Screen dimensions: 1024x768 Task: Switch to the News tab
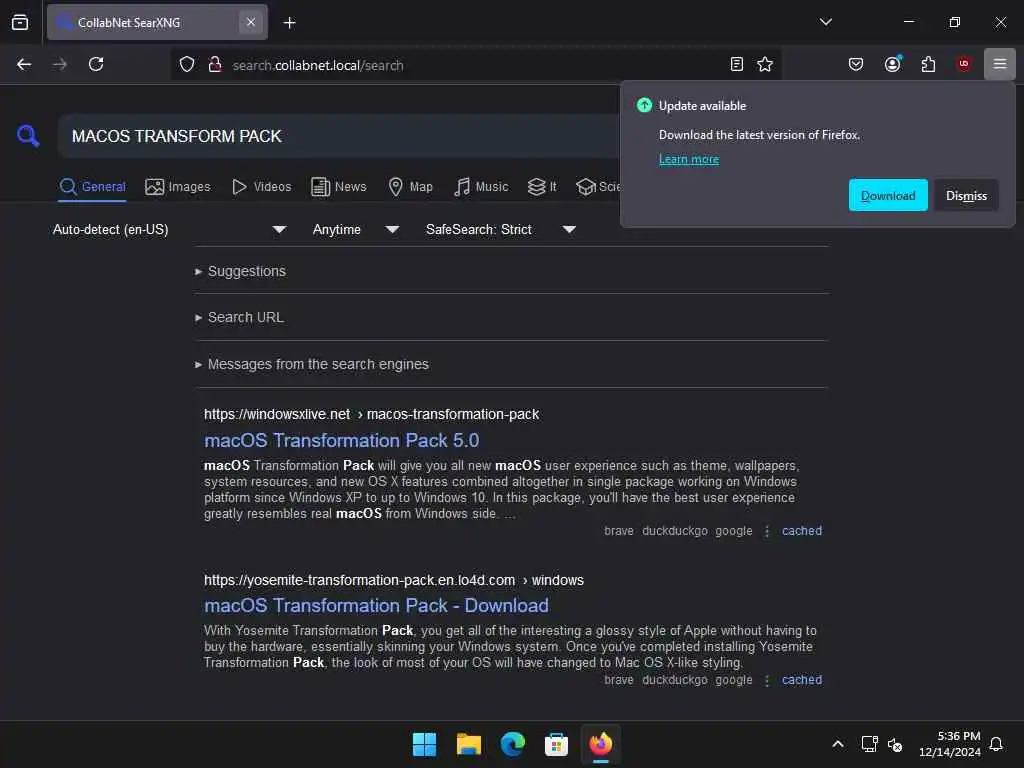[339, 187]
